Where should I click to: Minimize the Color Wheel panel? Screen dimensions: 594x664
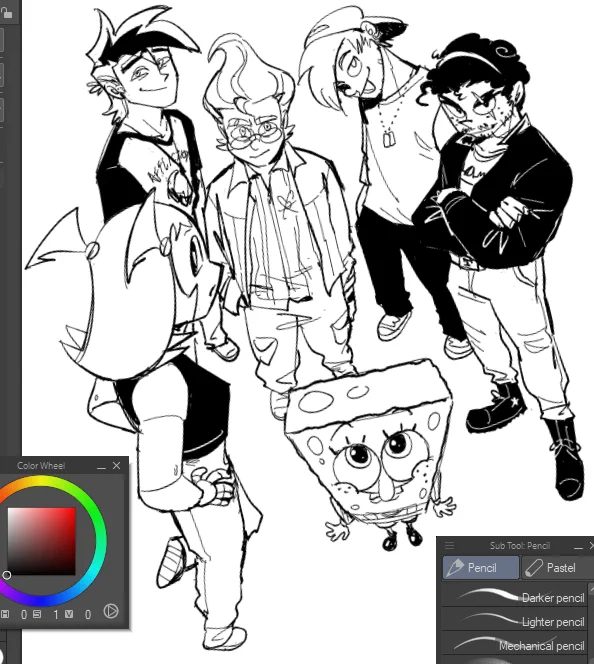[x=101, y=467]
